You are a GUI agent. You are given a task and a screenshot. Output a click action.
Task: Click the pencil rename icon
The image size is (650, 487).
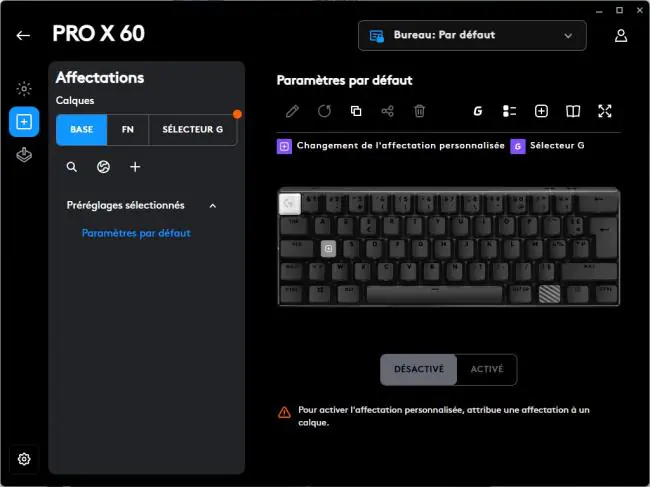tap(292, 111)
